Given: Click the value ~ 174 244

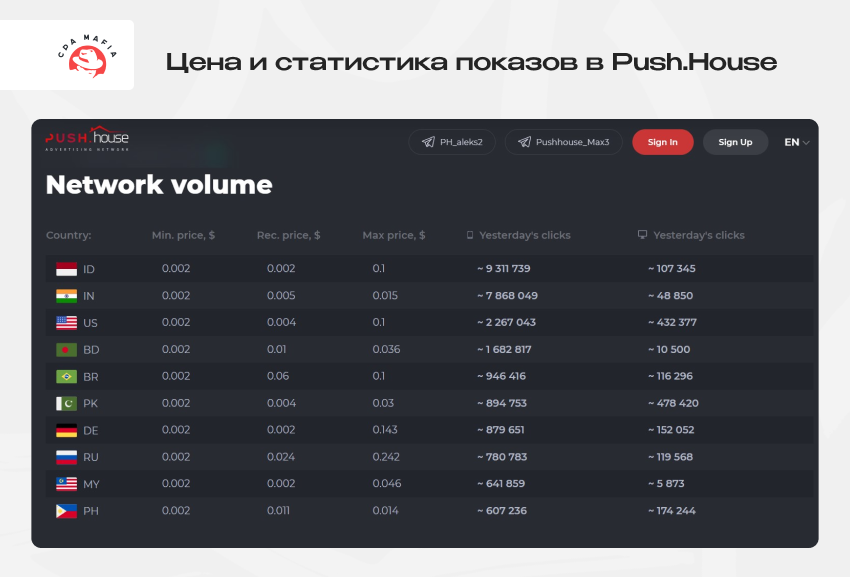Looking at the screenshot, I should pos(672,510).
